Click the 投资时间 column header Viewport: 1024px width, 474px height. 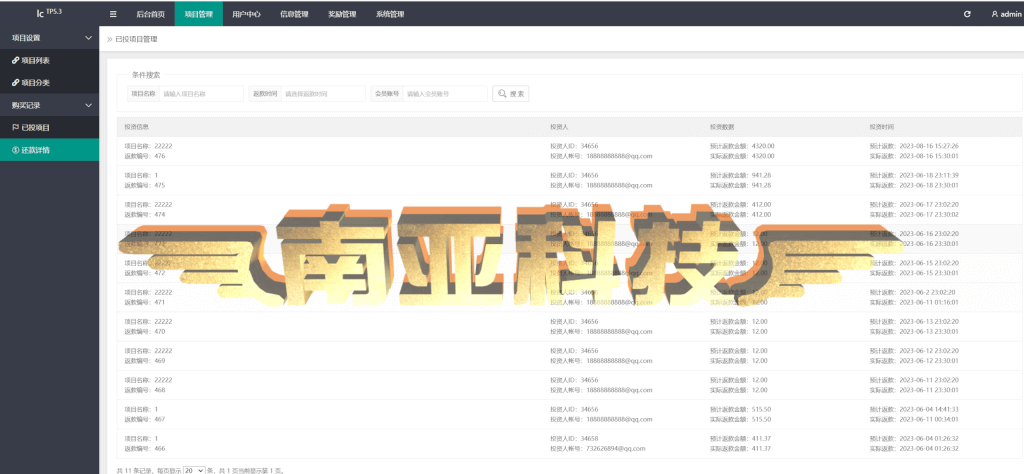pyautogui.click(x=882, y=127)
